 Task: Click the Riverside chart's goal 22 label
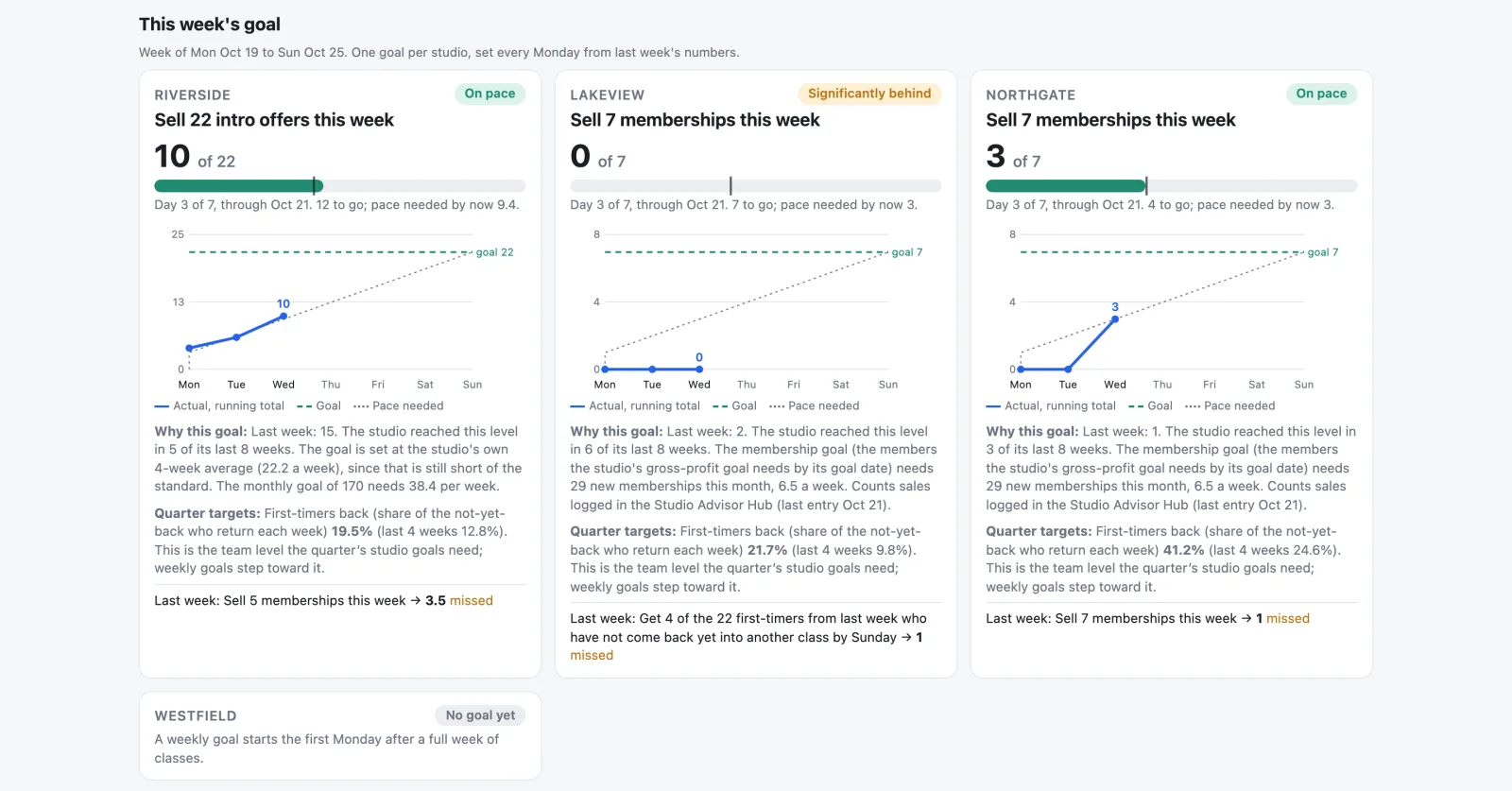[494, 252]
